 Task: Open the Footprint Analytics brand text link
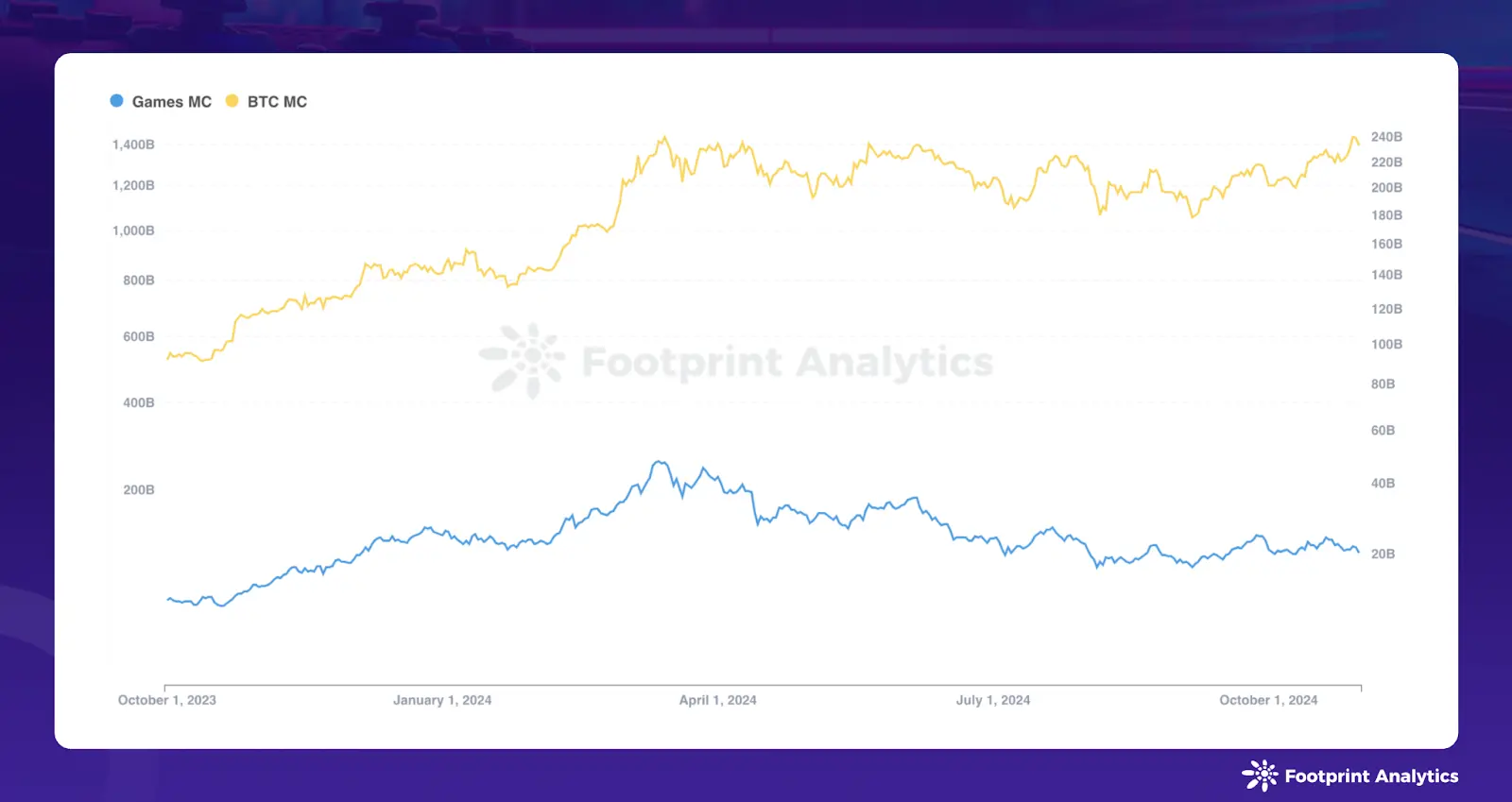coord(1371,776)
